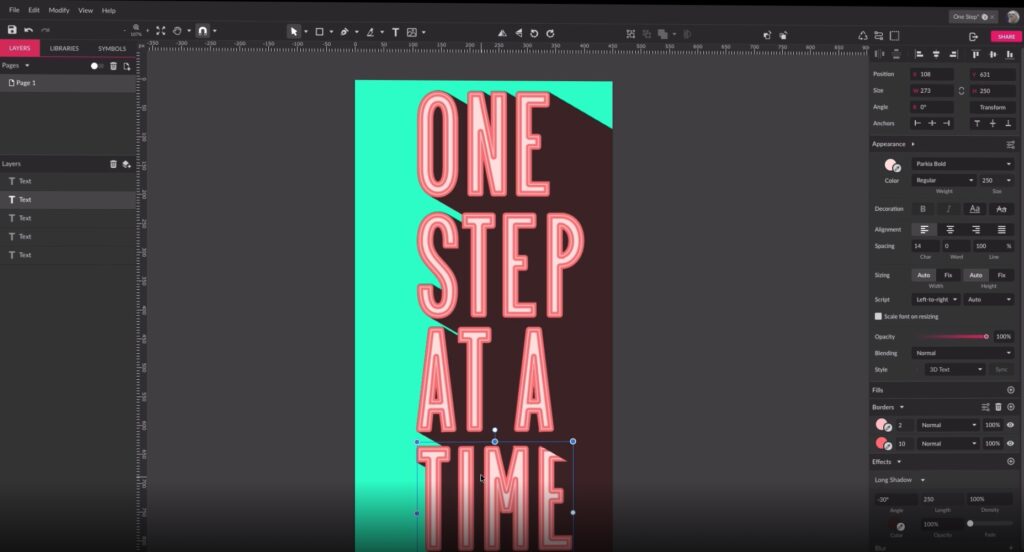Set Width sizing to Fix
Viewport: 1024px width, 552px height.
(x=948, y=275)
